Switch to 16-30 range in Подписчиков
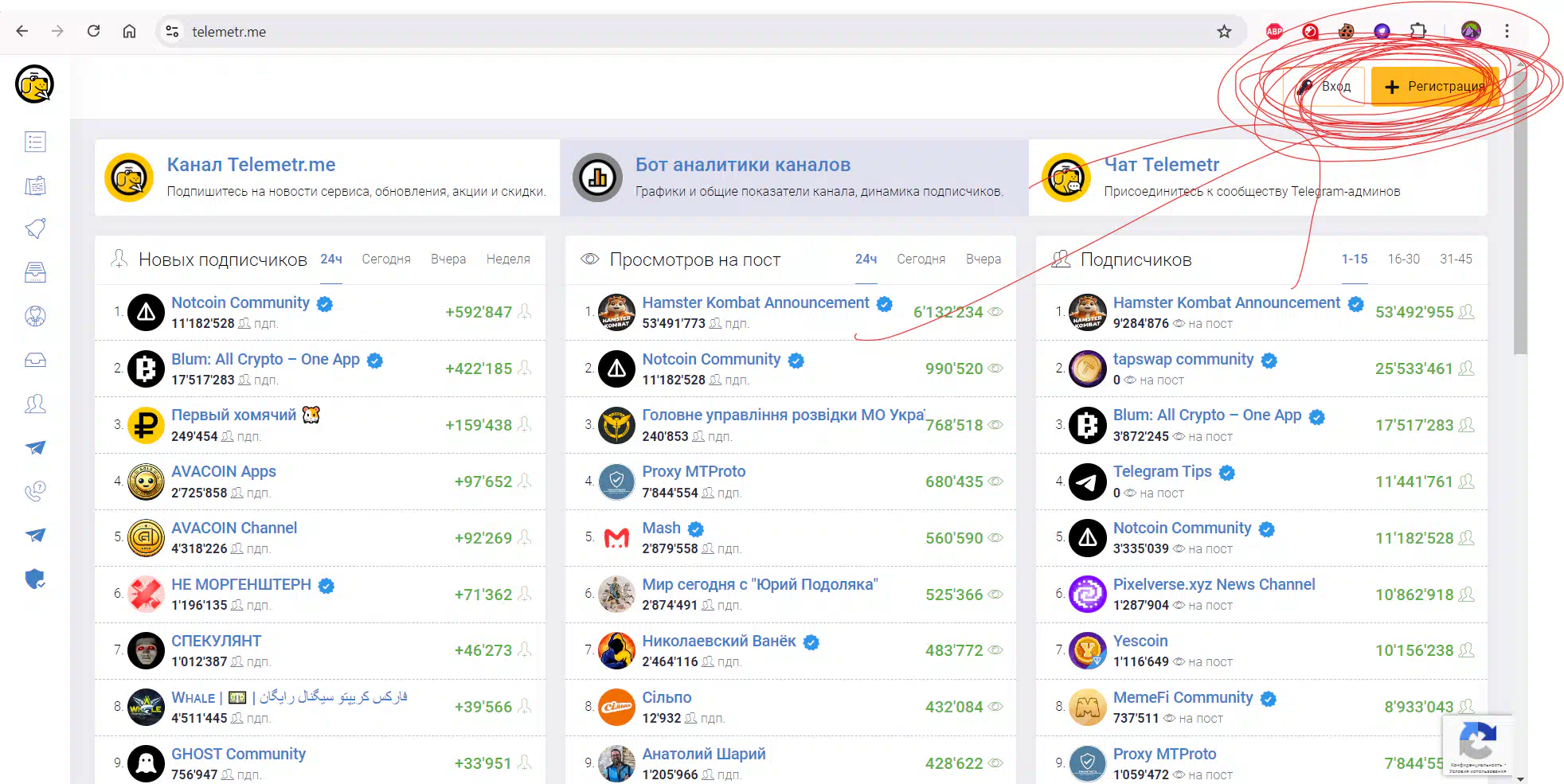The image size is (1564, 784). click(1404, 259)
